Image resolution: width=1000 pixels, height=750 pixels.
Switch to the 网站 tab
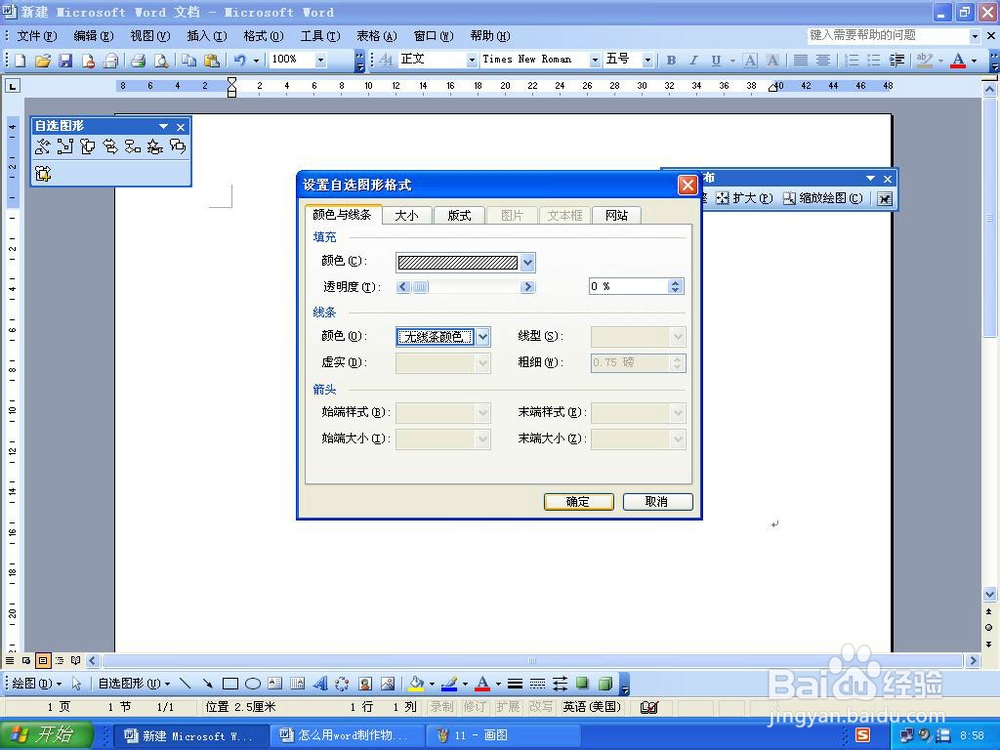(x=617, y=216)
